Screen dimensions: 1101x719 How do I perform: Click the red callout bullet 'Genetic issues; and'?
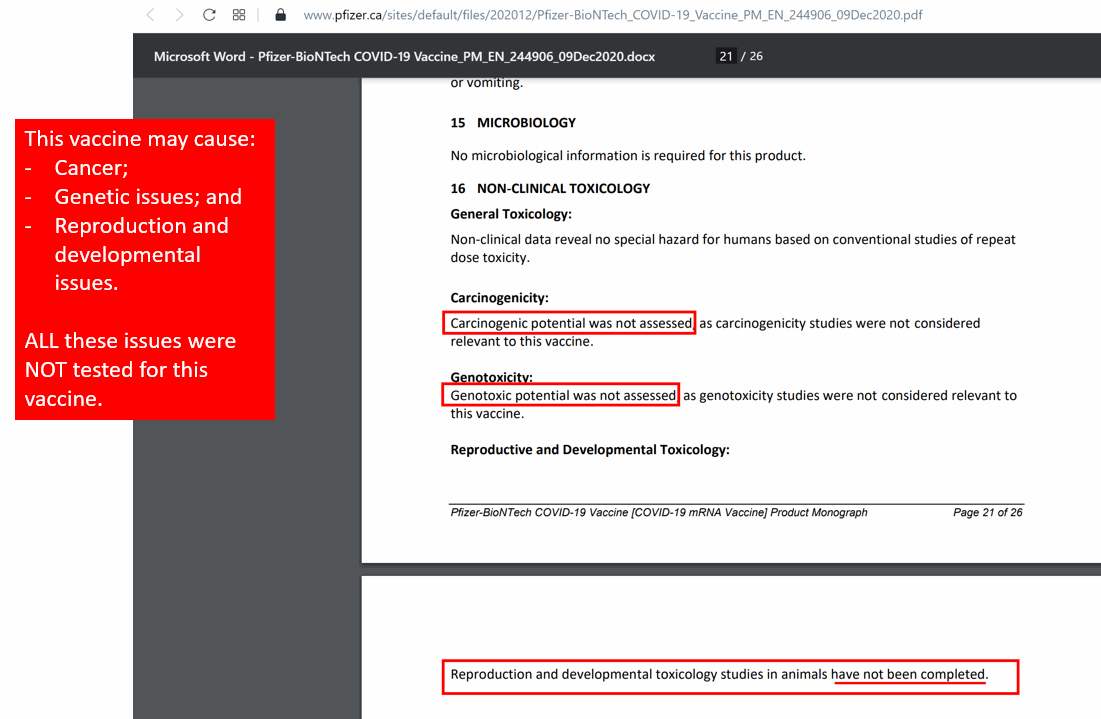click(148, 197)
